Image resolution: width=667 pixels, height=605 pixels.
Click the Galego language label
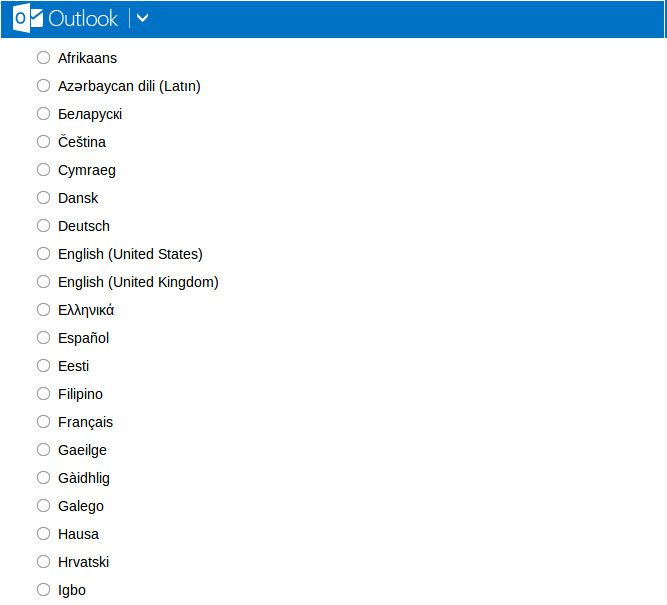coord(81,507)
